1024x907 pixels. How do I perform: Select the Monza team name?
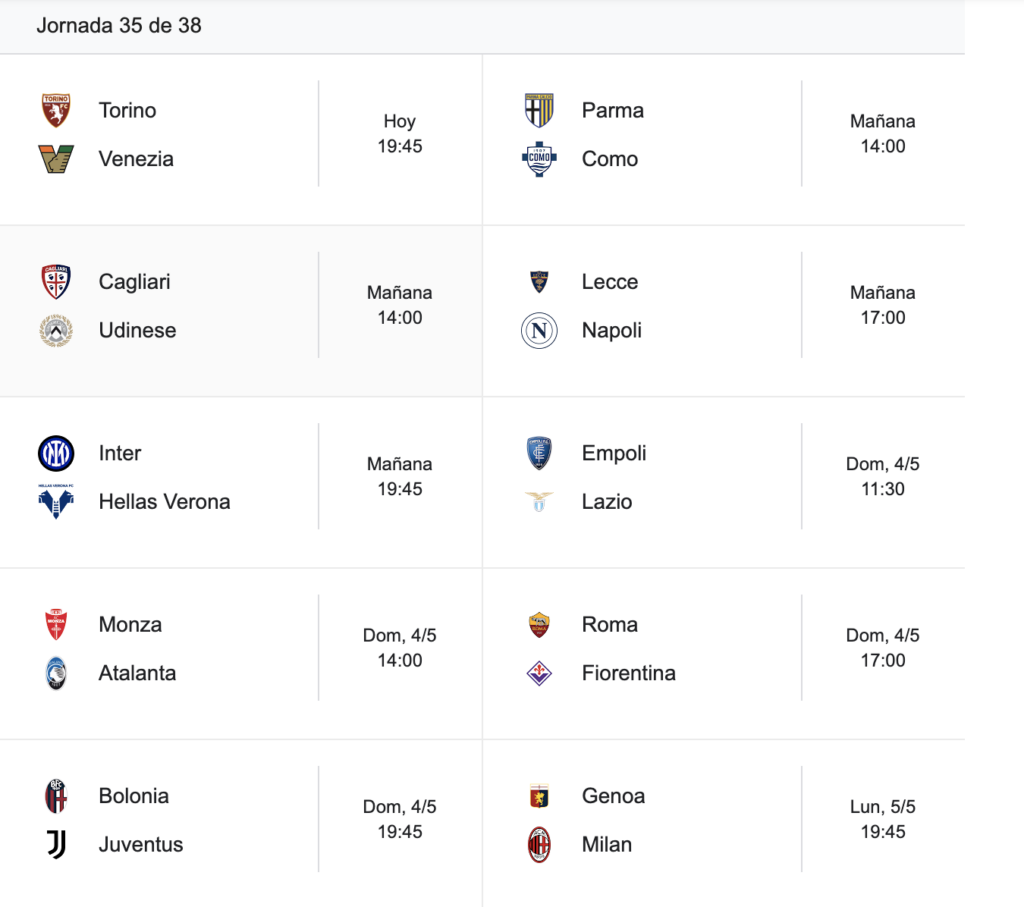pos(130,624)
